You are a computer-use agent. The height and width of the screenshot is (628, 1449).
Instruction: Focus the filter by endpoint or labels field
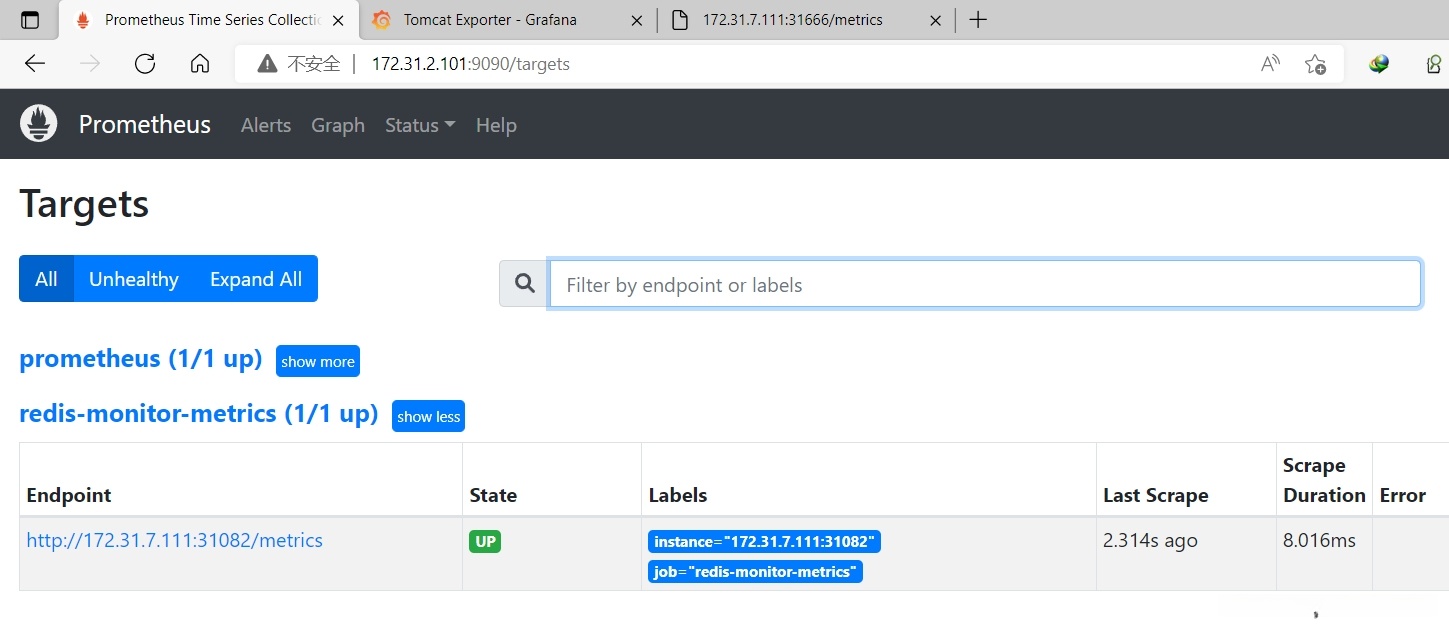[985, 284]
